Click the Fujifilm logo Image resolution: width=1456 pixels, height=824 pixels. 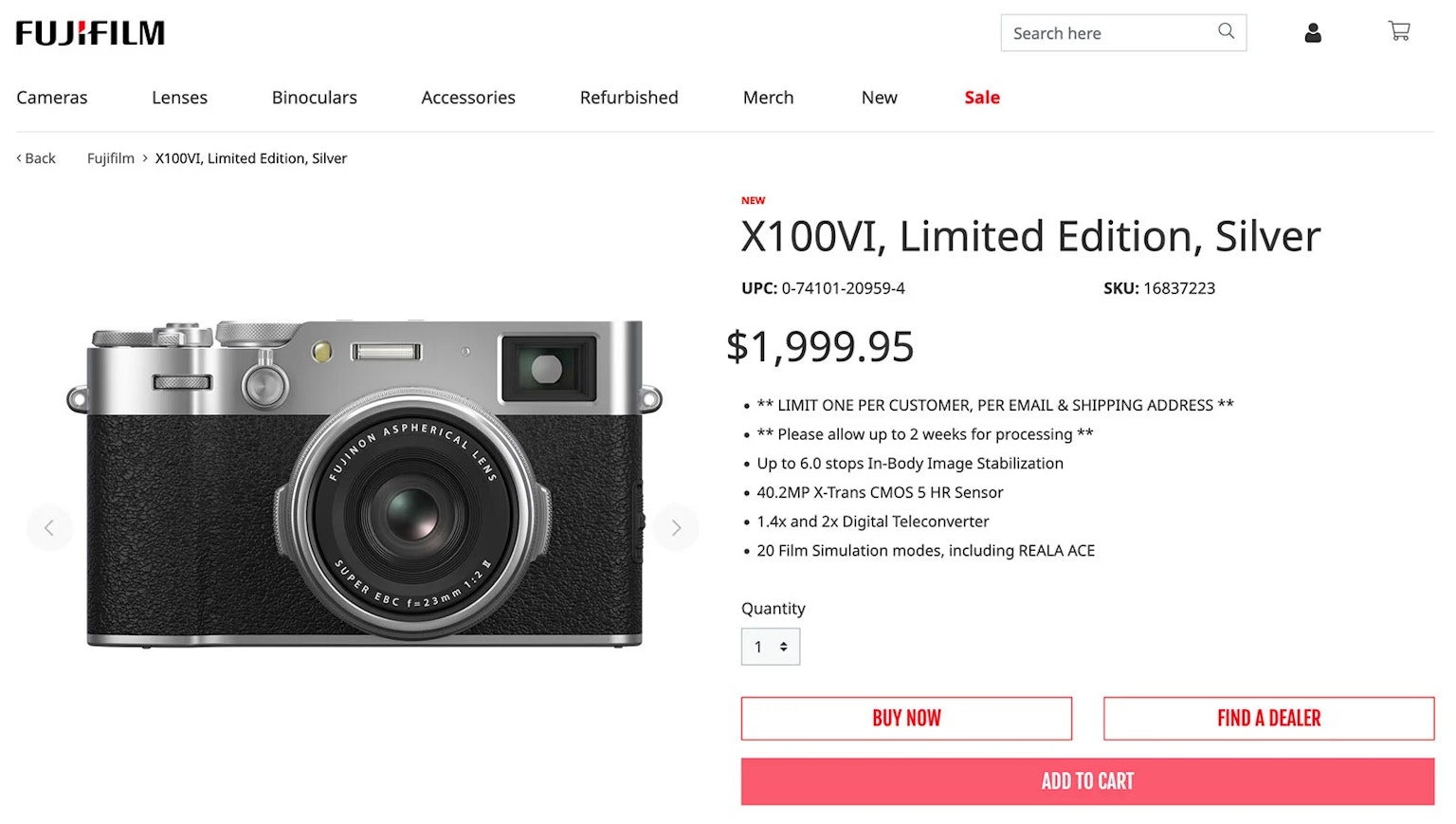(90, 33)
